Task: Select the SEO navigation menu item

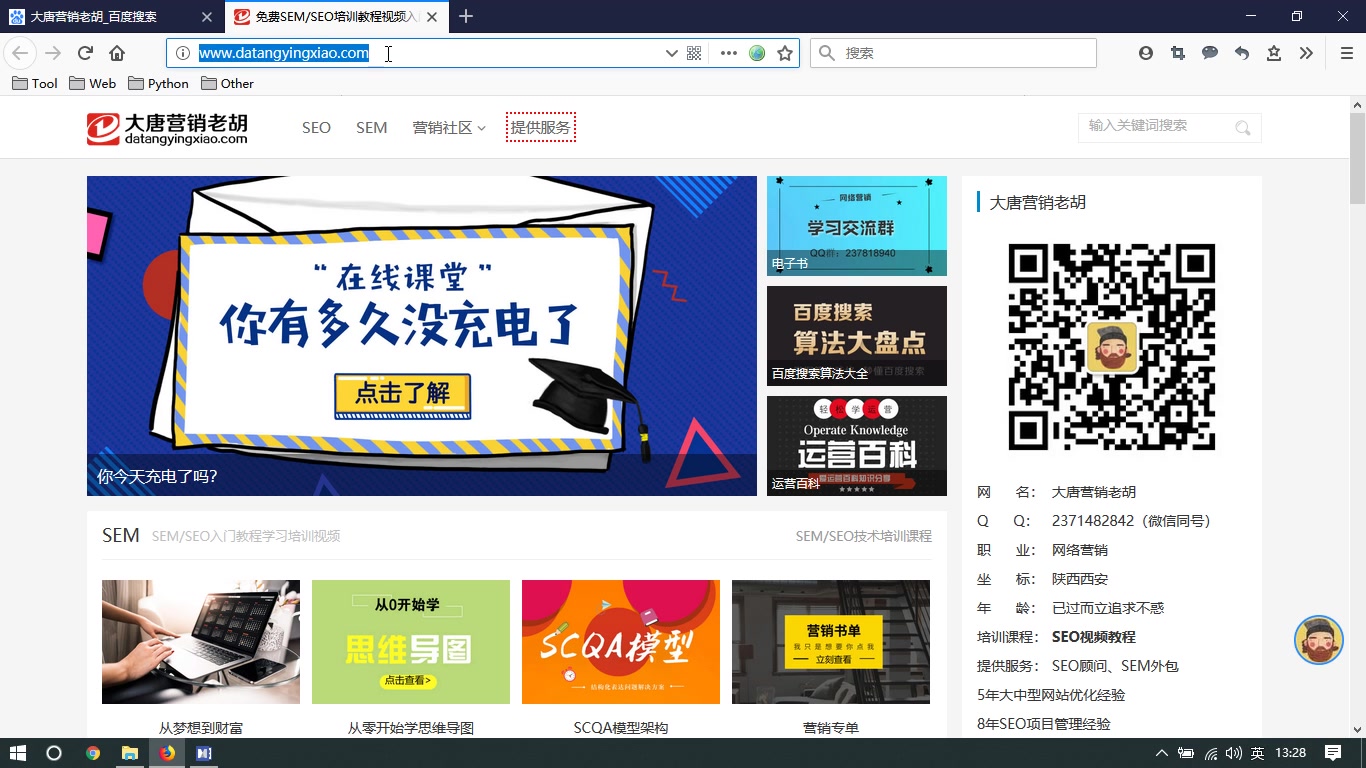Action: 316,127
